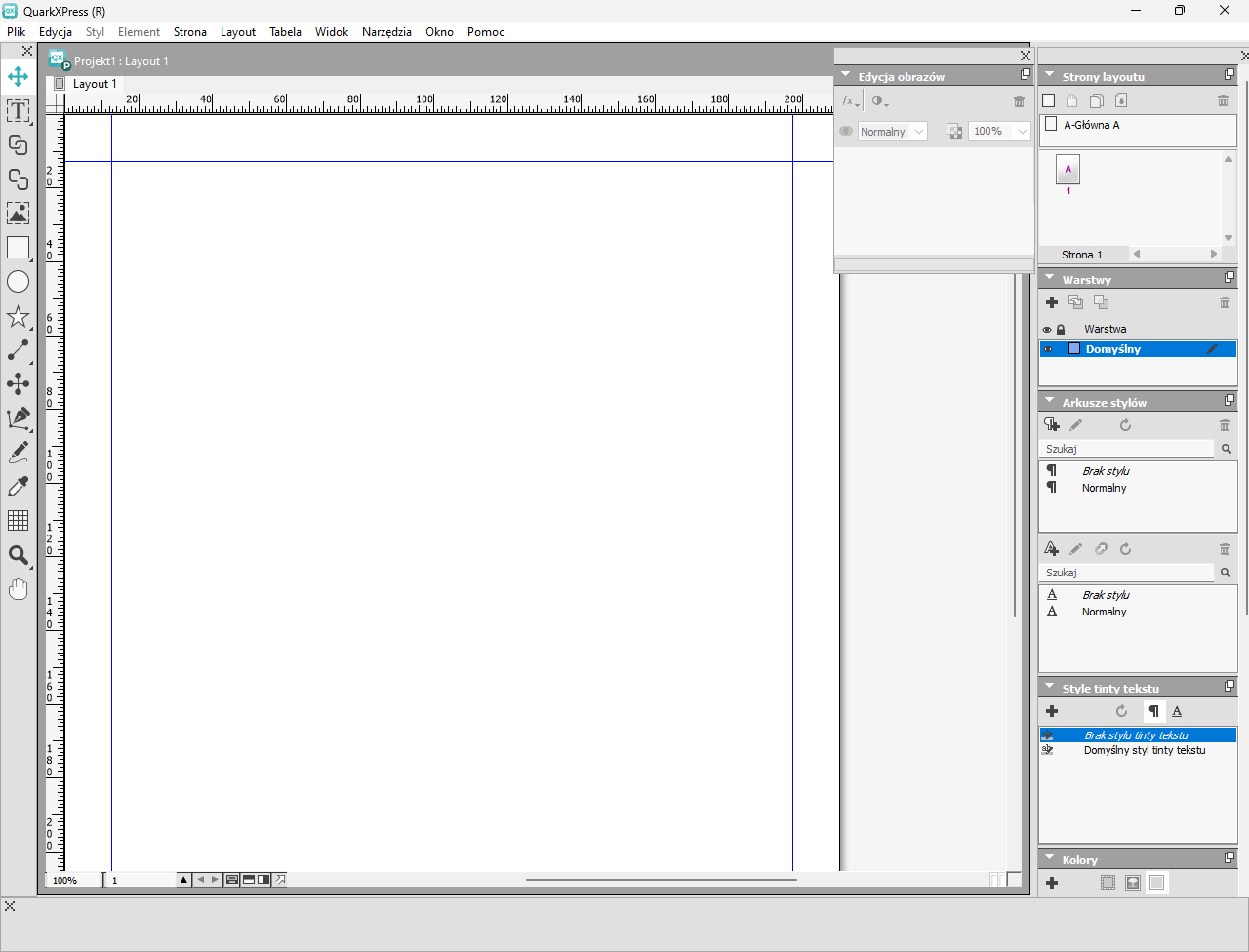Screen dimensions: 1249x952
Task: Collapse the Warstwy panel
Action: pos(1050,279)
